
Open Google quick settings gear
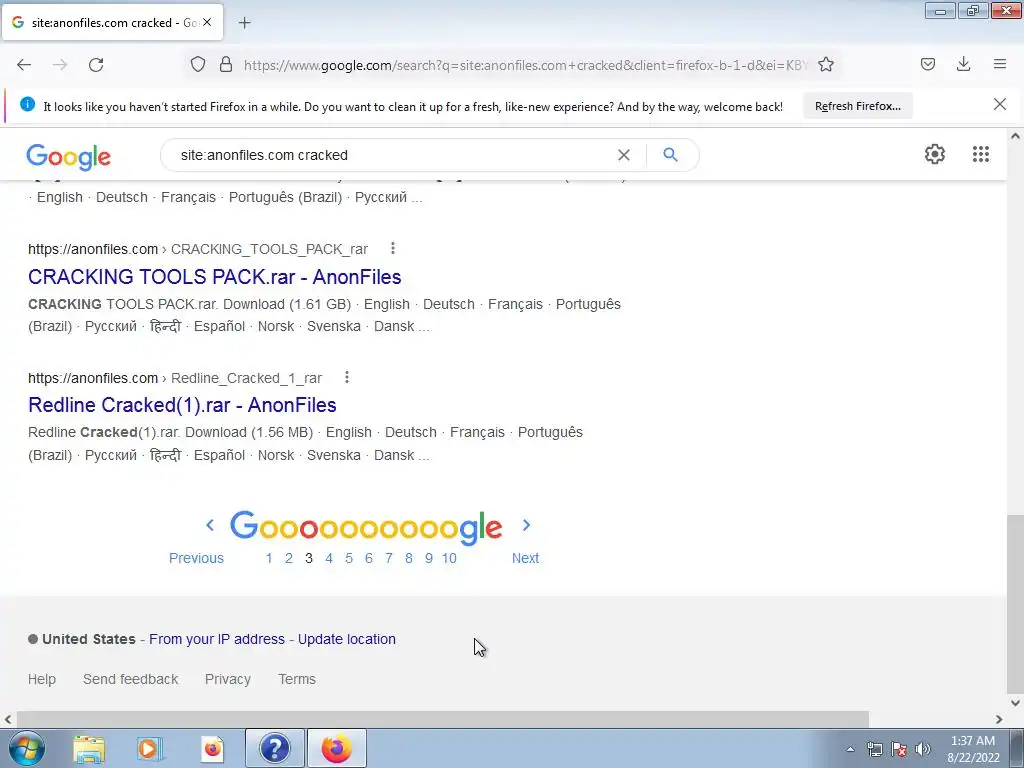(935, 154)
